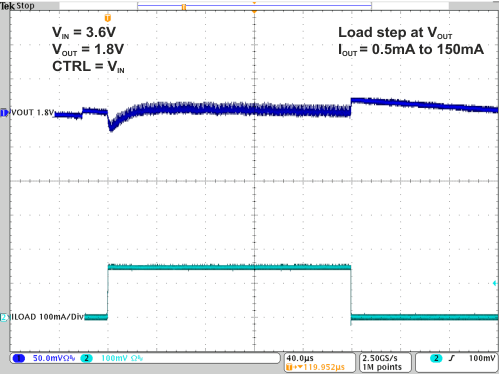Click the trigger source channel 2 badge

(436, 358)
